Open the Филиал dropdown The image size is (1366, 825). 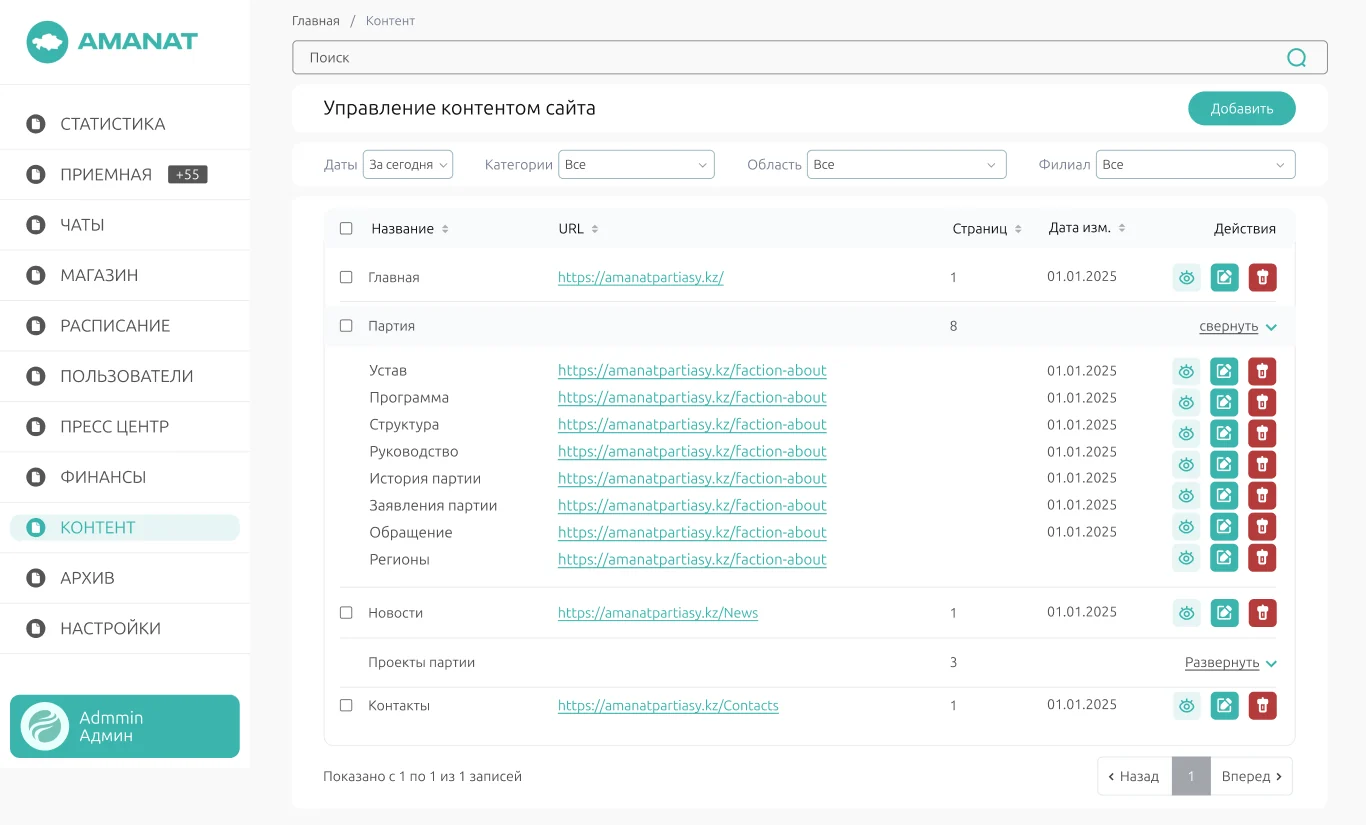1195,165
